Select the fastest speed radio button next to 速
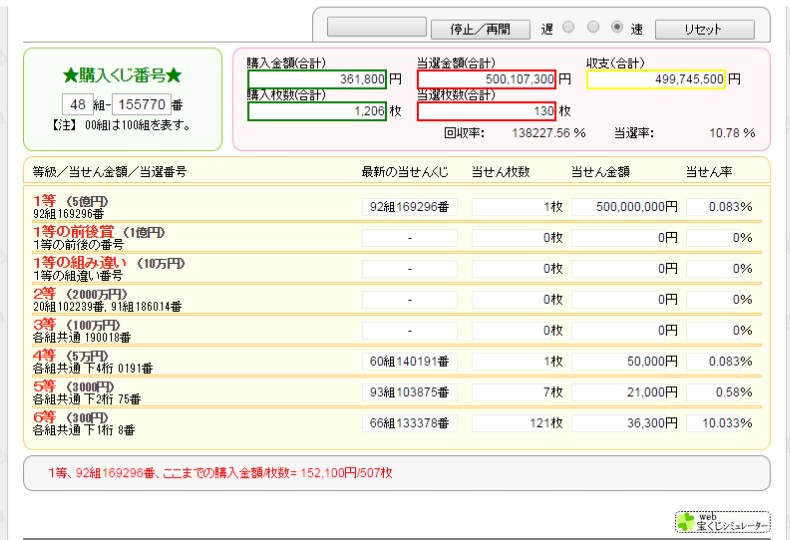Image resolution: width=790 pixels, height=540 pixels. [x=617, y=28]
